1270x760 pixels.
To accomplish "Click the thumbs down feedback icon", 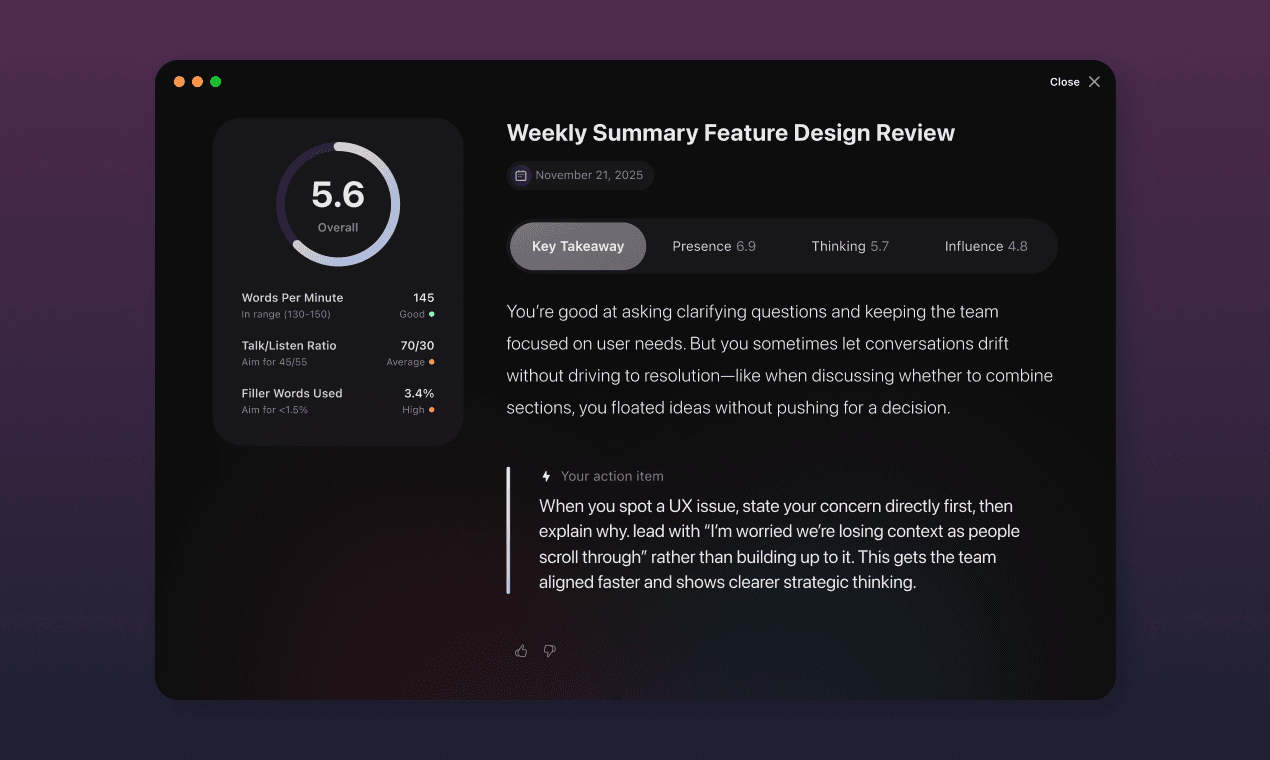I will tap(549, 651).
